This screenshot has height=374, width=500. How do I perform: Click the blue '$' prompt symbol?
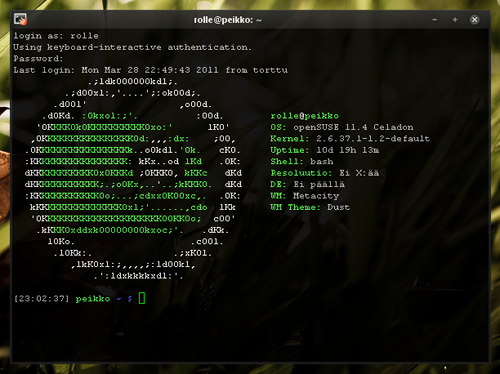click(x=130, y=299)
